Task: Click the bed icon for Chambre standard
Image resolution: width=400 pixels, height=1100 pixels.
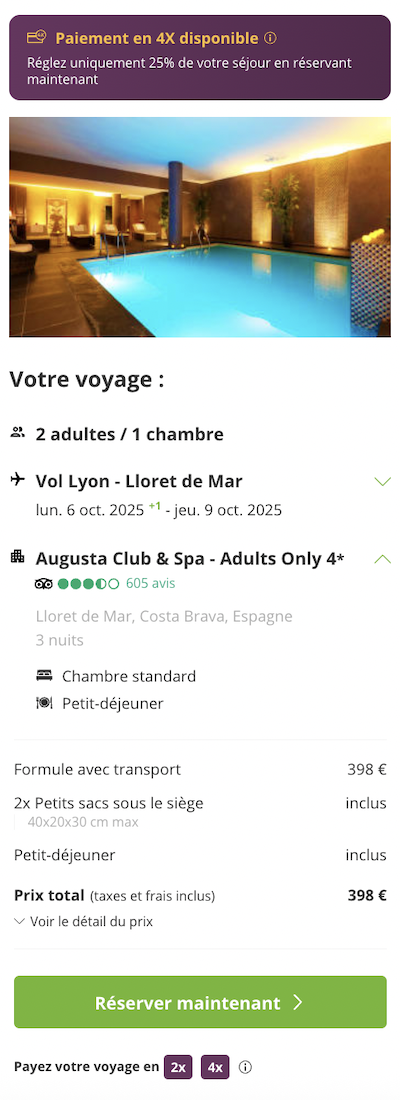Action: tap(44, 676)
